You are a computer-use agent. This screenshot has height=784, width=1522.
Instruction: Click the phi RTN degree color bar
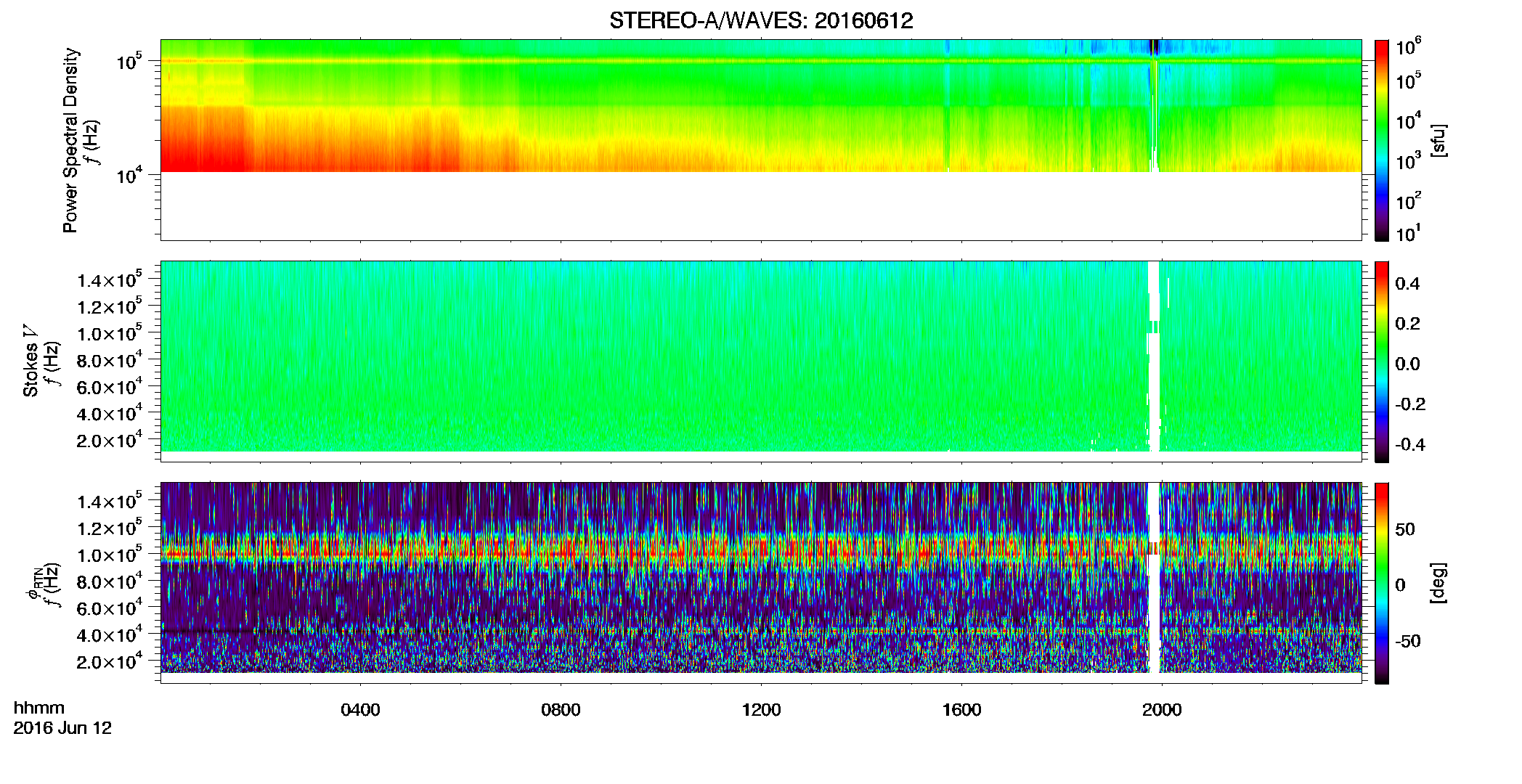coord(1382,583)
